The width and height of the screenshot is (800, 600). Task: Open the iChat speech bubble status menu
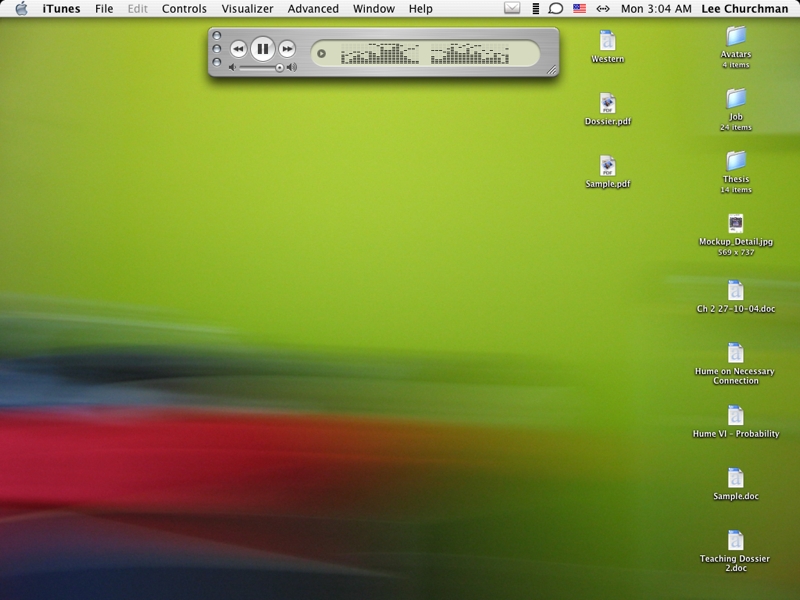(556, 9)
